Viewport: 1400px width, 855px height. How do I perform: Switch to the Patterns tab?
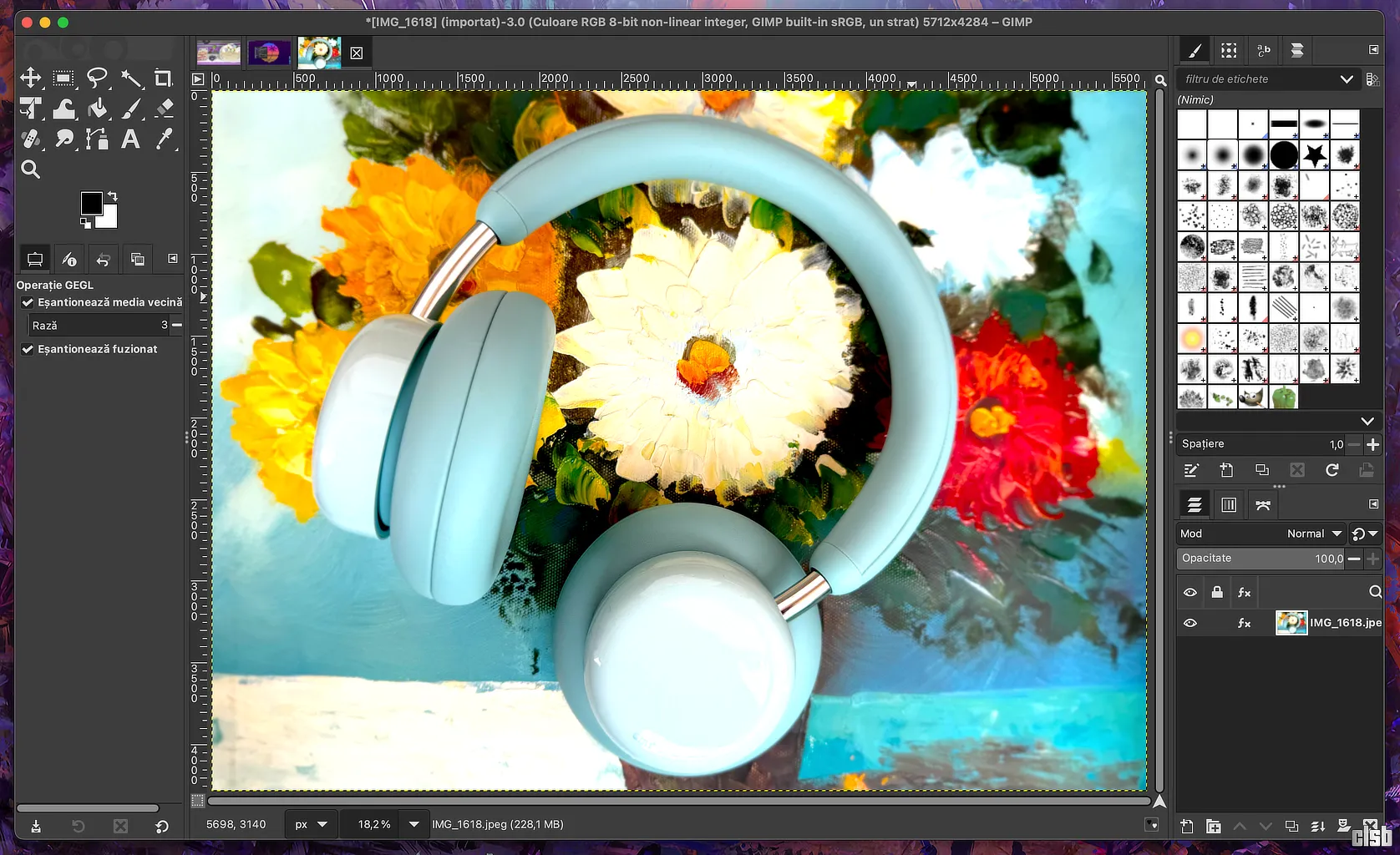[1229, 51]
